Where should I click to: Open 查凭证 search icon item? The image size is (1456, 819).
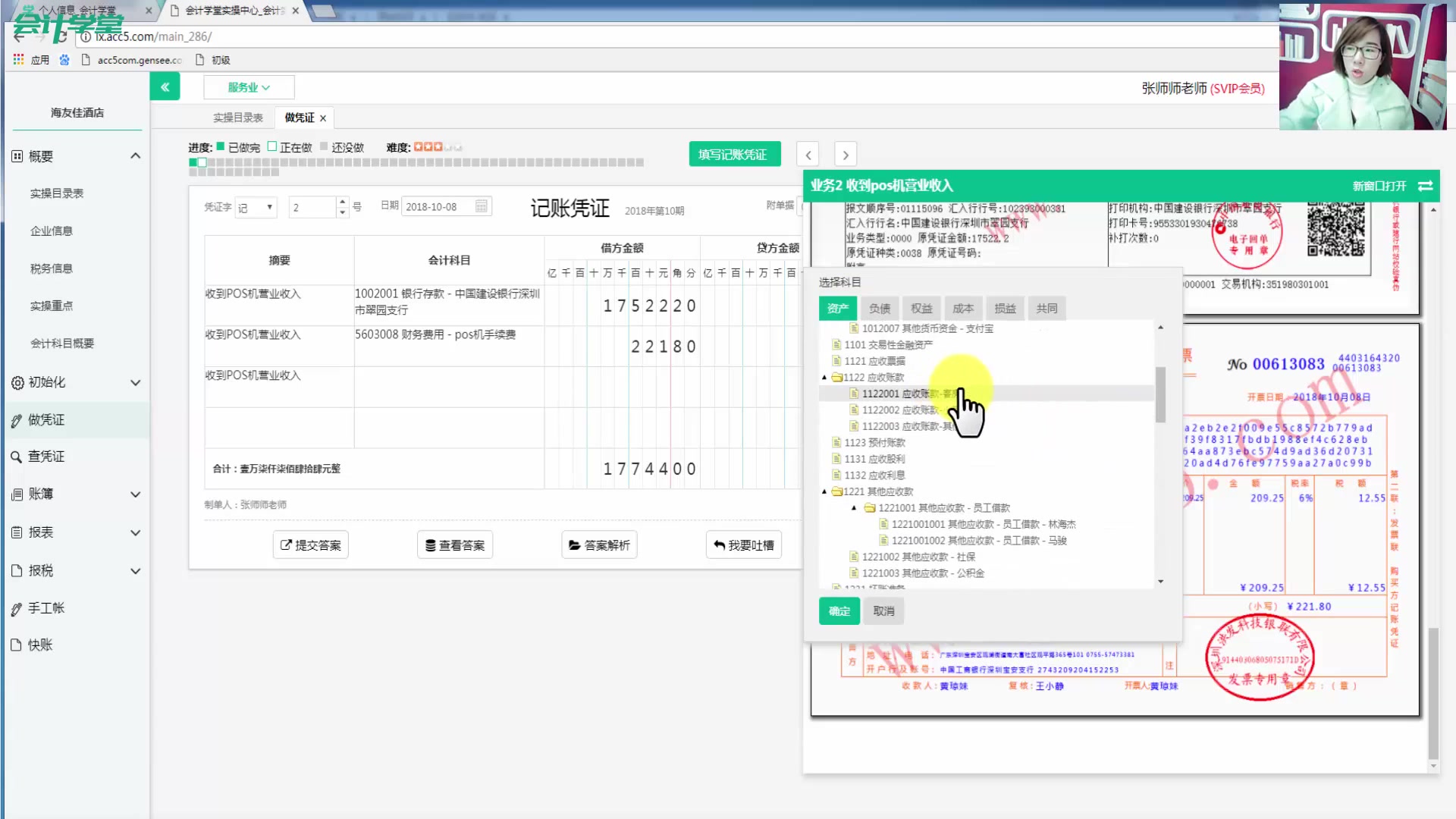pyautogui.click(x=45, y=457)
